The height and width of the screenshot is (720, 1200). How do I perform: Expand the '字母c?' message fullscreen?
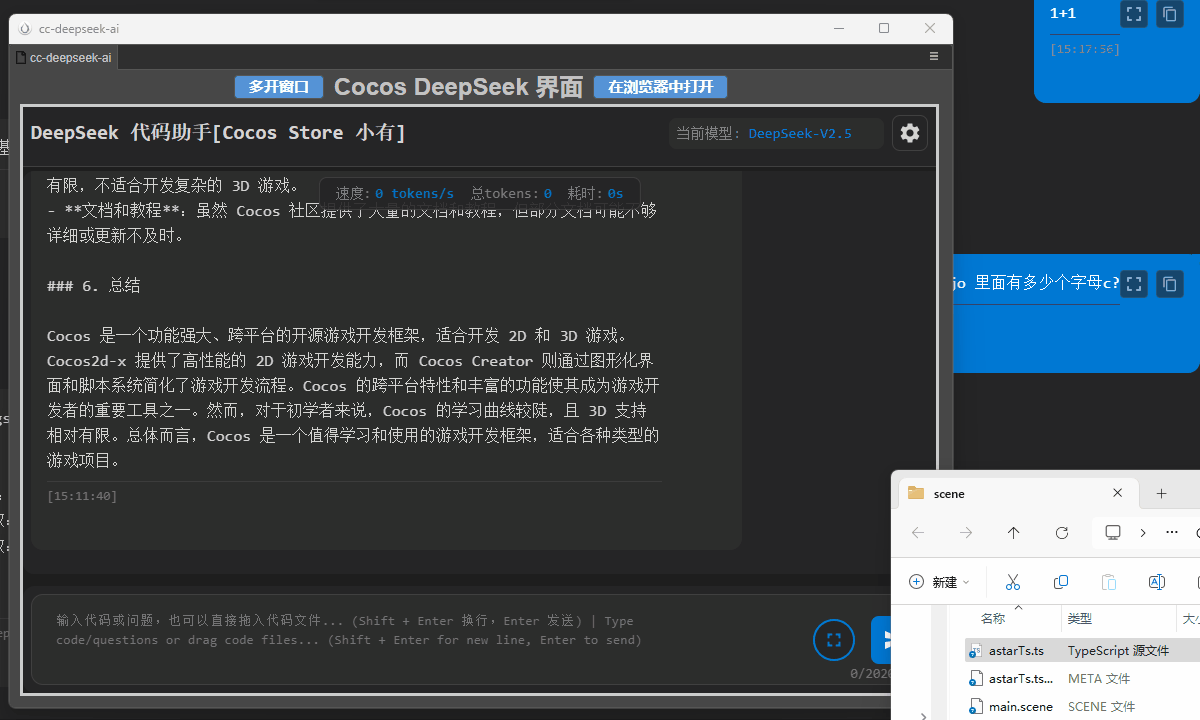(1133, 284)
